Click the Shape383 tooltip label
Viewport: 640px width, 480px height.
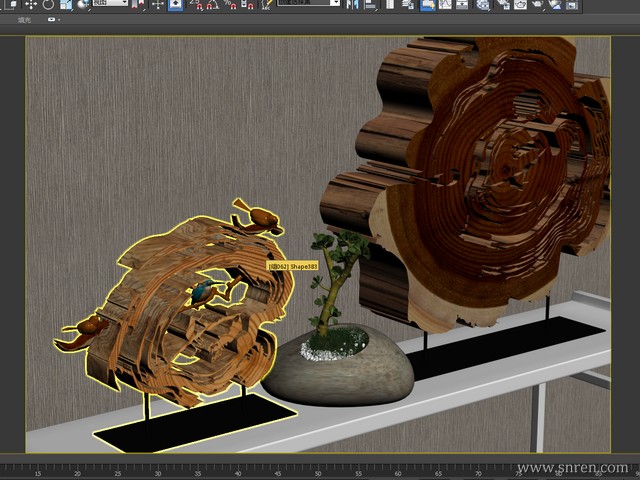292,266
